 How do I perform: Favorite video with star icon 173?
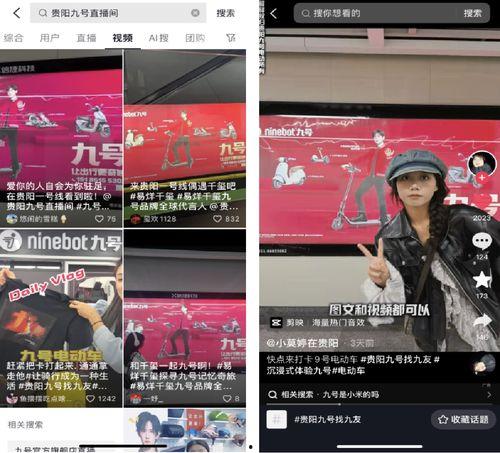pyautogui.click(x=482, y=279)
